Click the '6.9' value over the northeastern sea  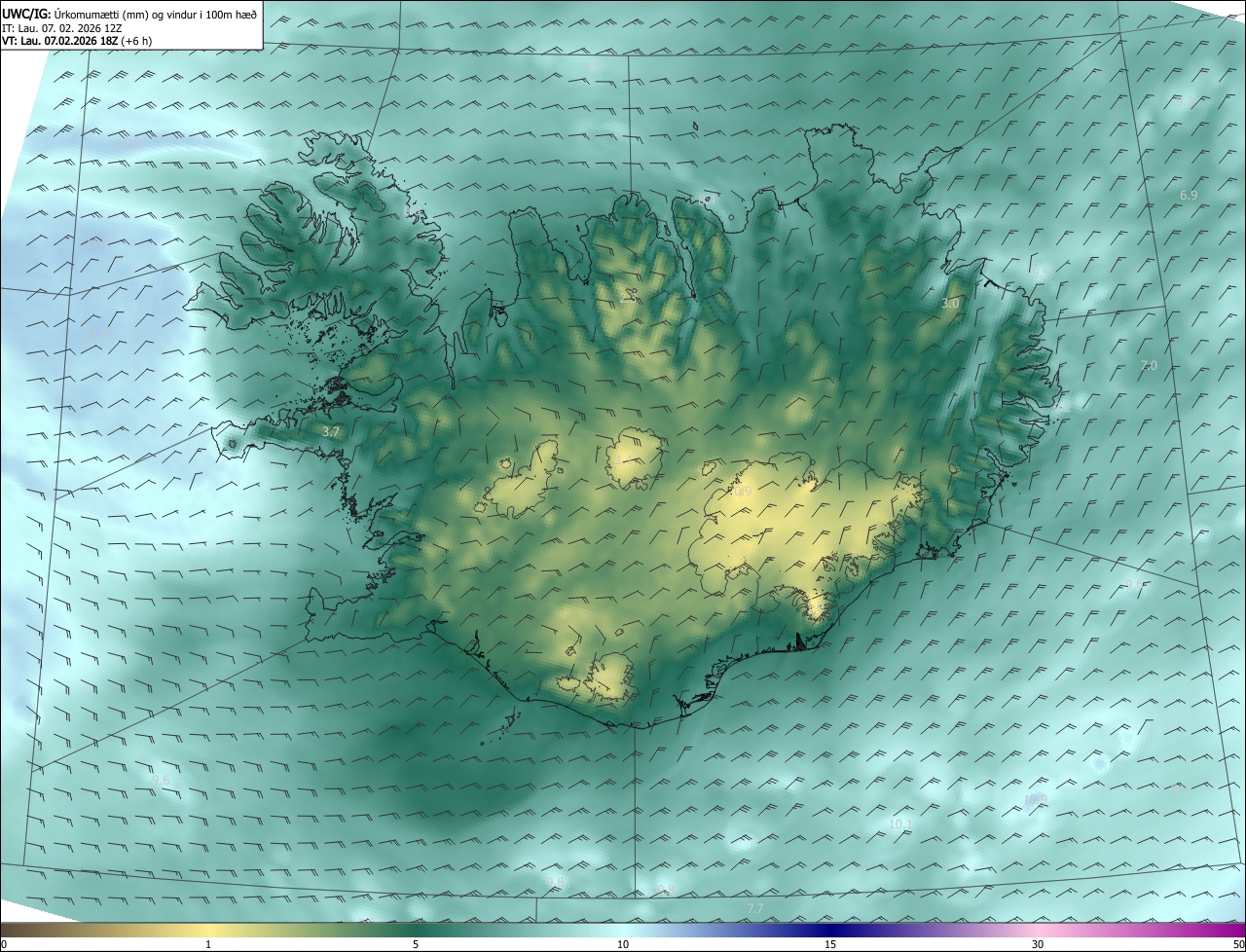click(x=1188, y=196)
